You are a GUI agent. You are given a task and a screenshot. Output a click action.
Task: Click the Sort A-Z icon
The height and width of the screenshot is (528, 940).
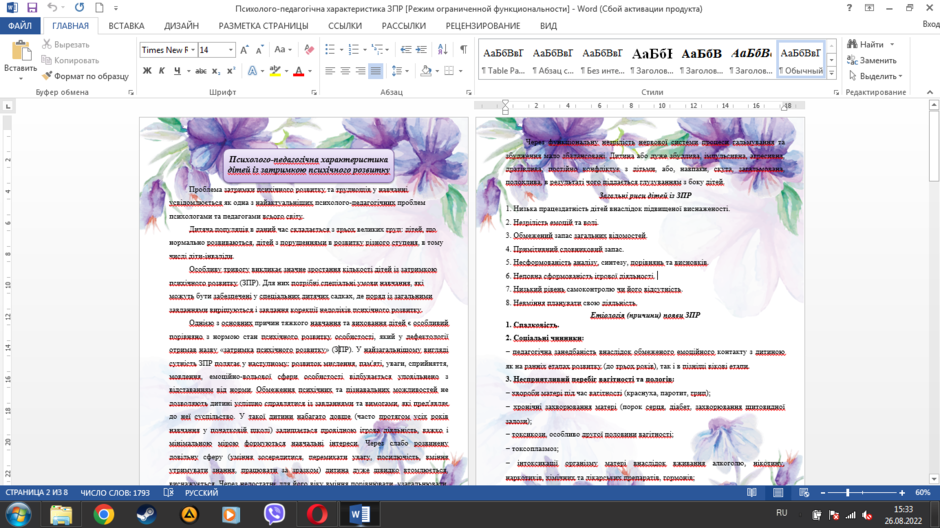pos(442,50)
